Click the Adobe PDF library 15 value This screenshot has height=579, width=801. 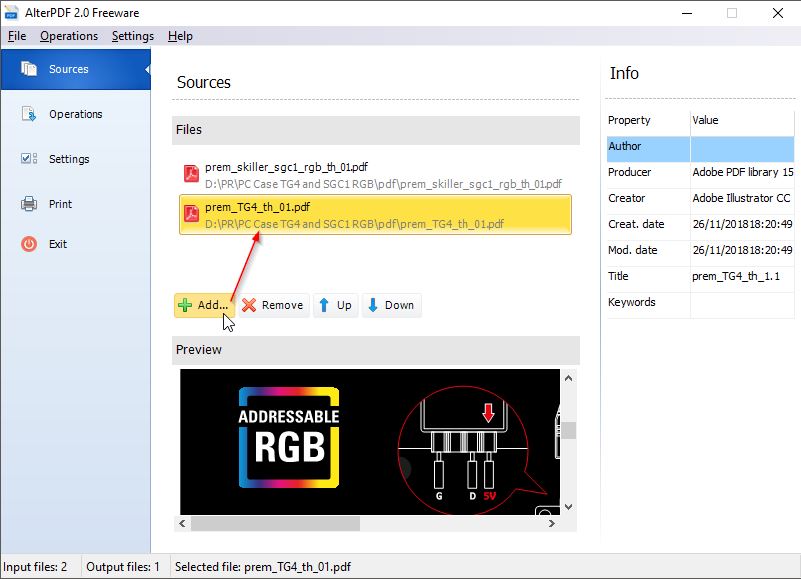[743, 172]
